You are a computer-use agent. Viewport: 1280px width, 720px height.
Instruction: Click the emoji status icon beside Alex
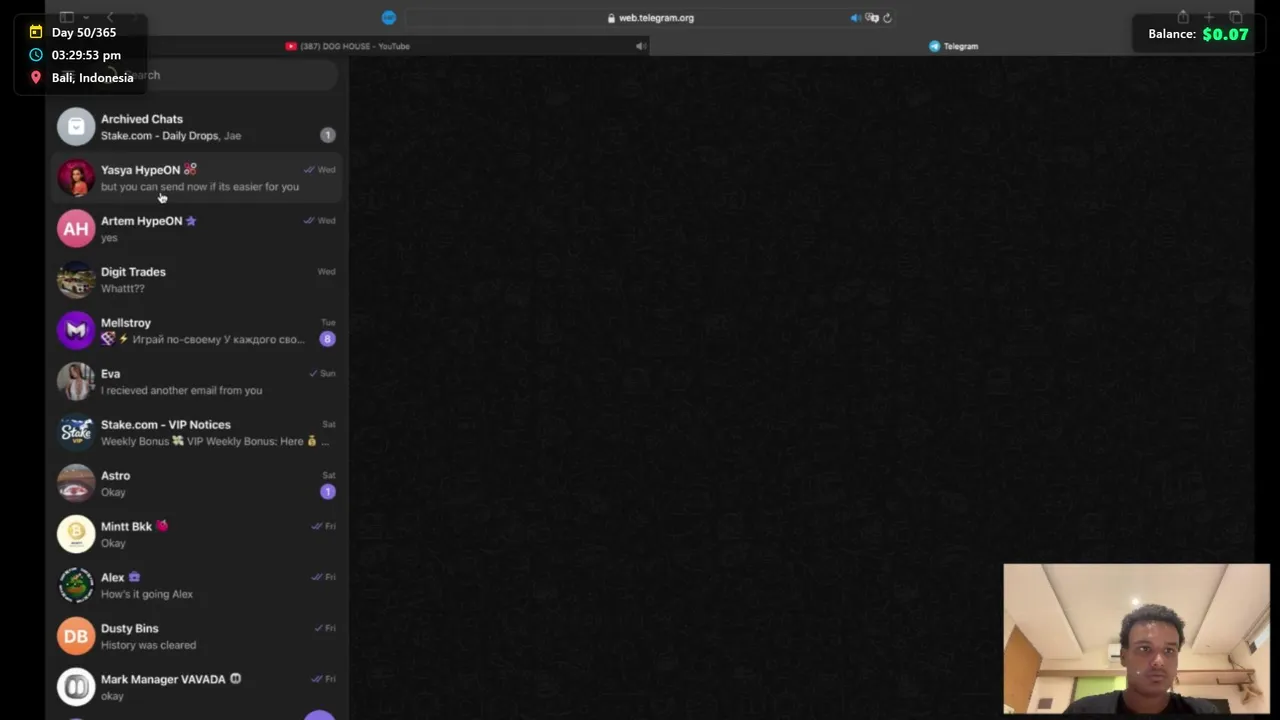pos(134,577)
